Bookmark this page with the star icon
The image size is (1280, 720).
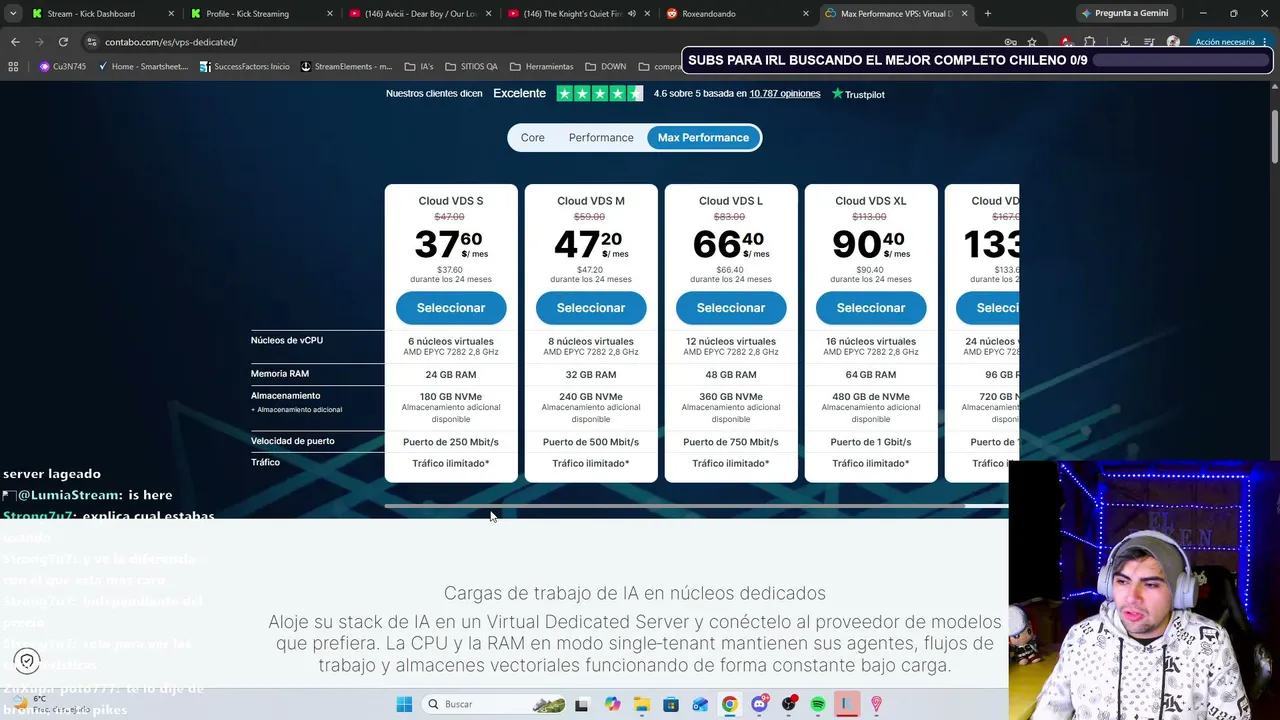[1032, 42]
